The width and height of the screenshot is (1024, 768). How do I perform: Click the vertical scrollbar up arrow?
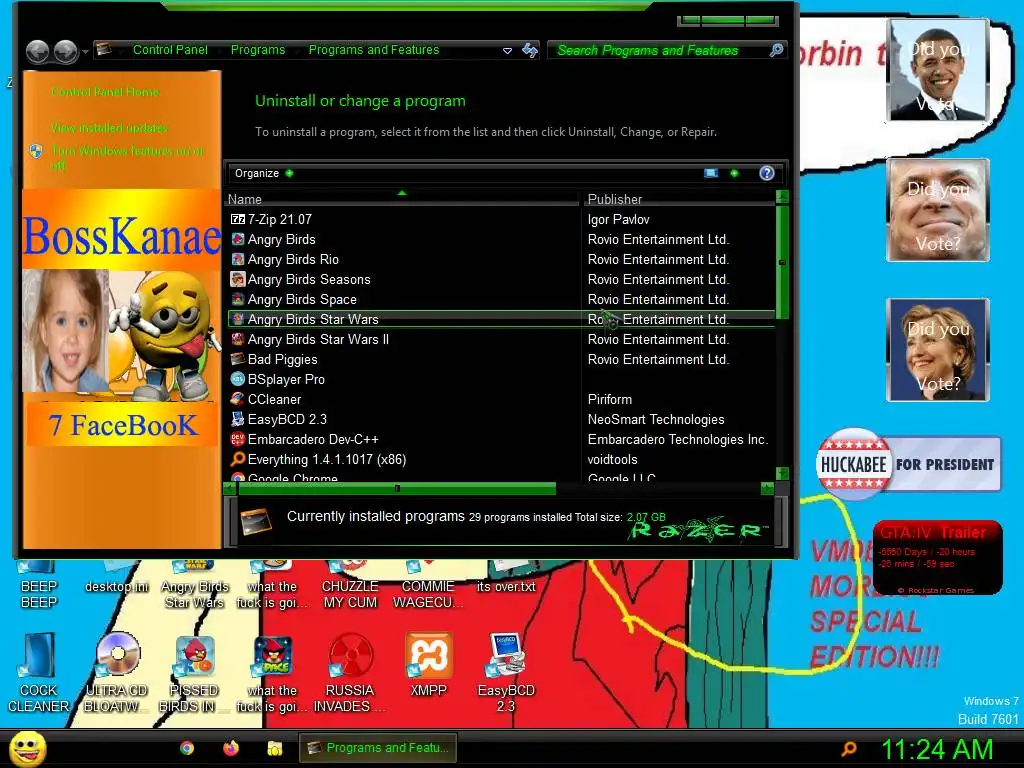click(x=782, y=197)
